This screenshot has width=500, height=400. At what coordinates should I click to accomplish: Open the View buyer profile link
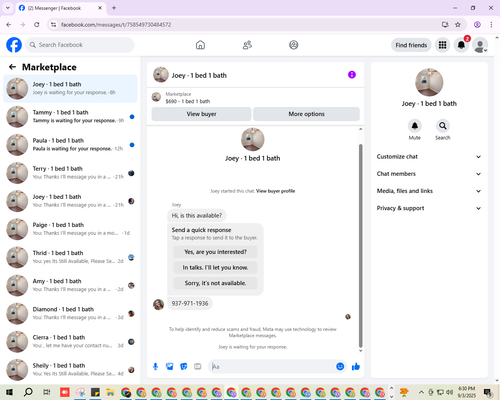tap(275, 191)
